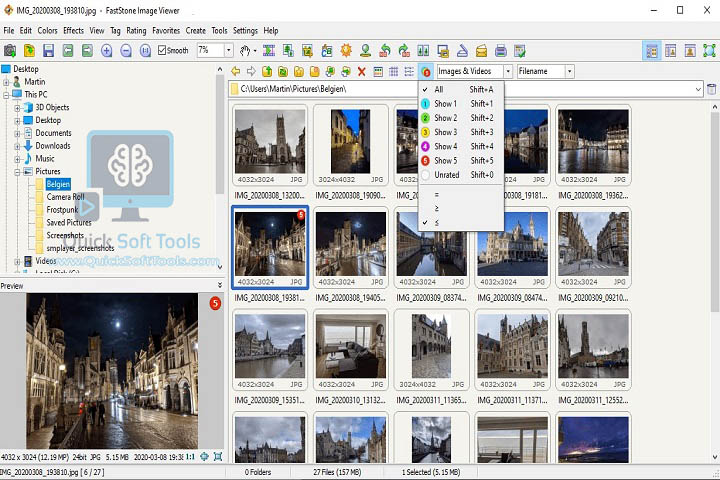This screenshot has height=480, width=720.
Task: Check the All rating filter option
Action: coord(461,89)
